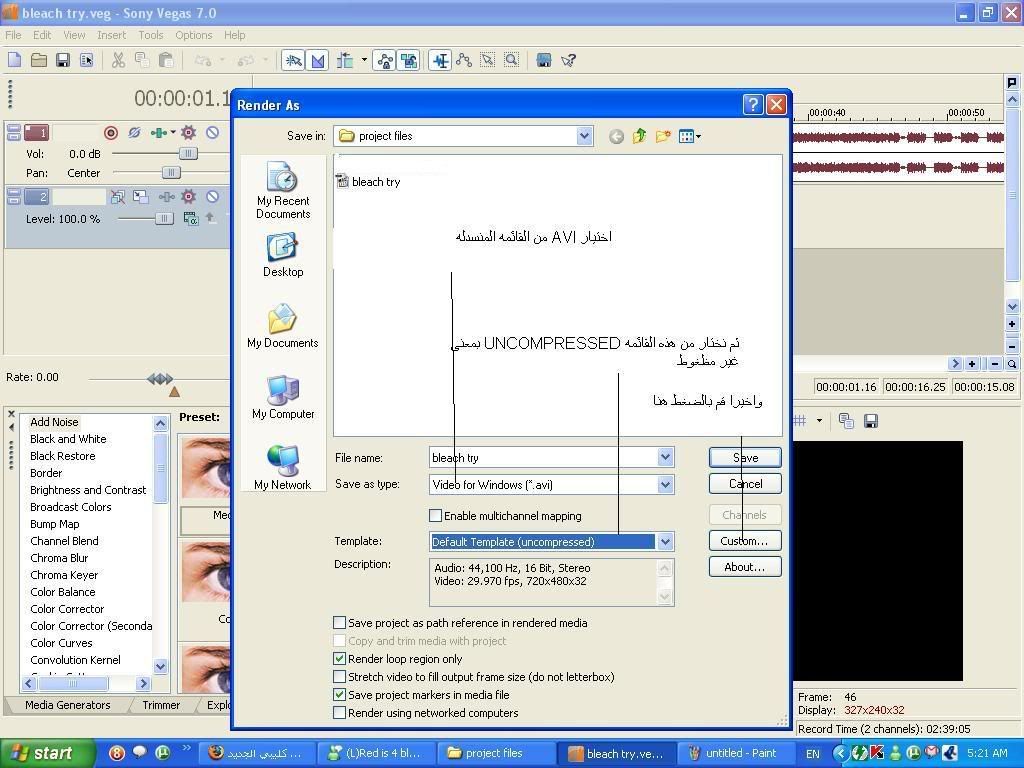Enable multichannel mapping checkbox

(x=436, y=516)
